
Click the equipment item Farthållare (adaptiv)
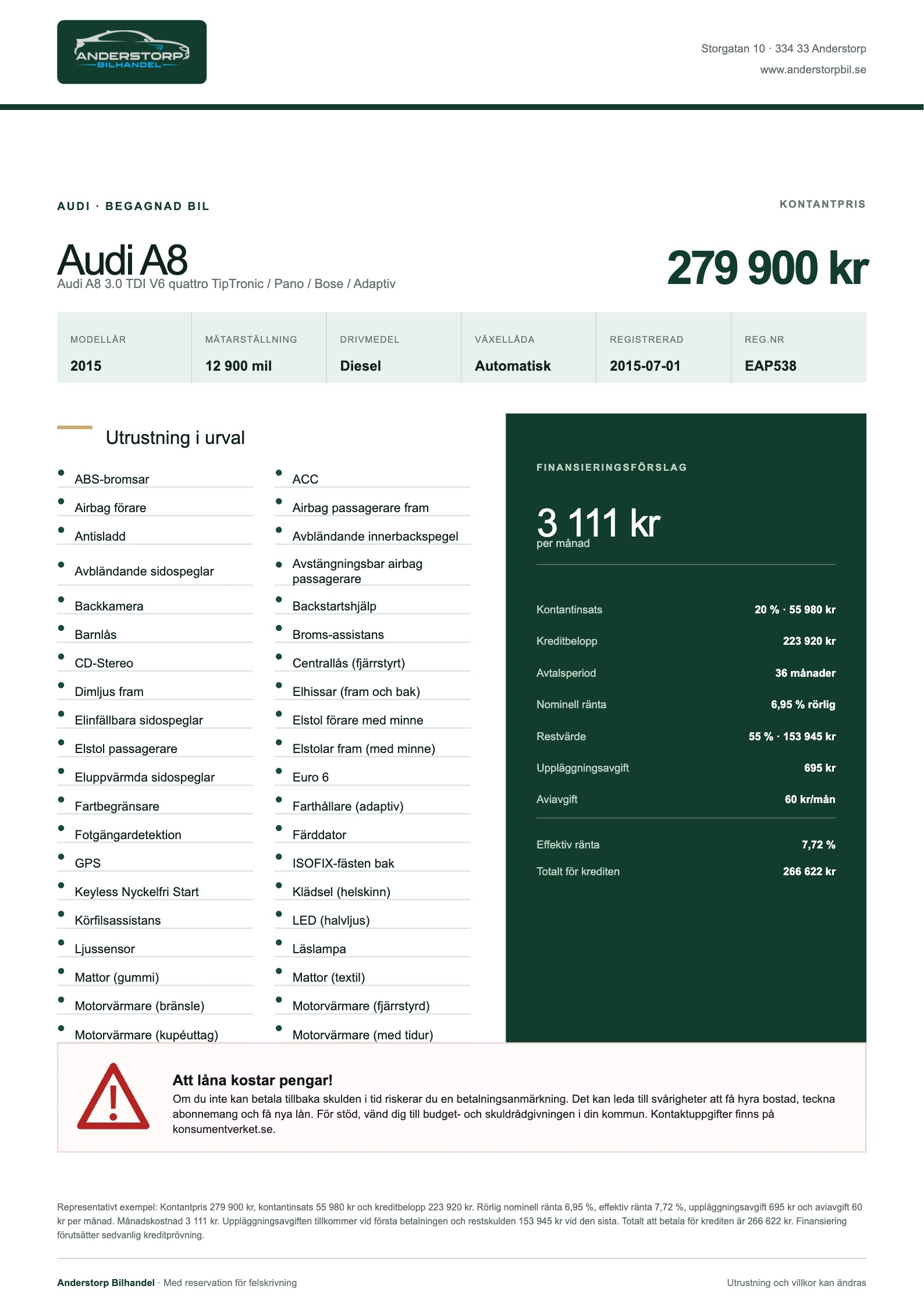point(348,807)
